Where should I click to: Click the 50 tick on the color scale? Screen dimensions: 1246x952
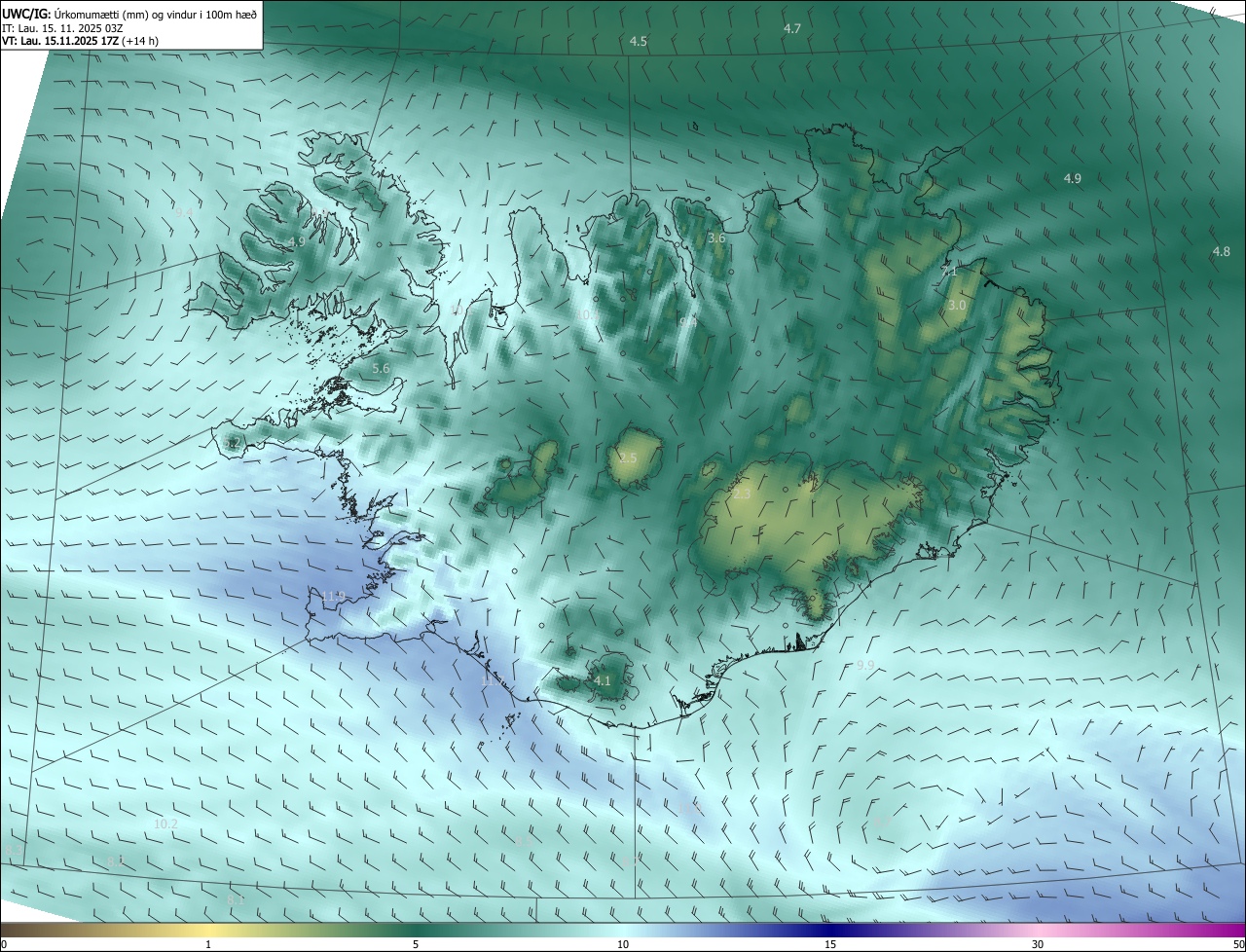point(1238,944)
